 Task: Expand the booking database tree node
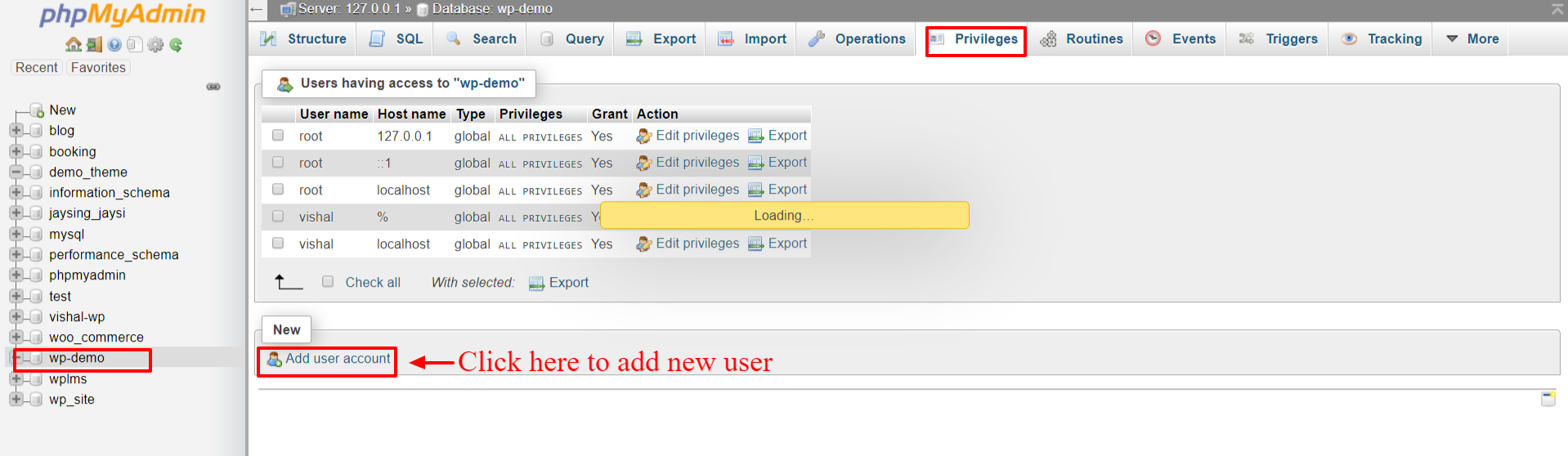pyautogui.click(x=16, y=151)
